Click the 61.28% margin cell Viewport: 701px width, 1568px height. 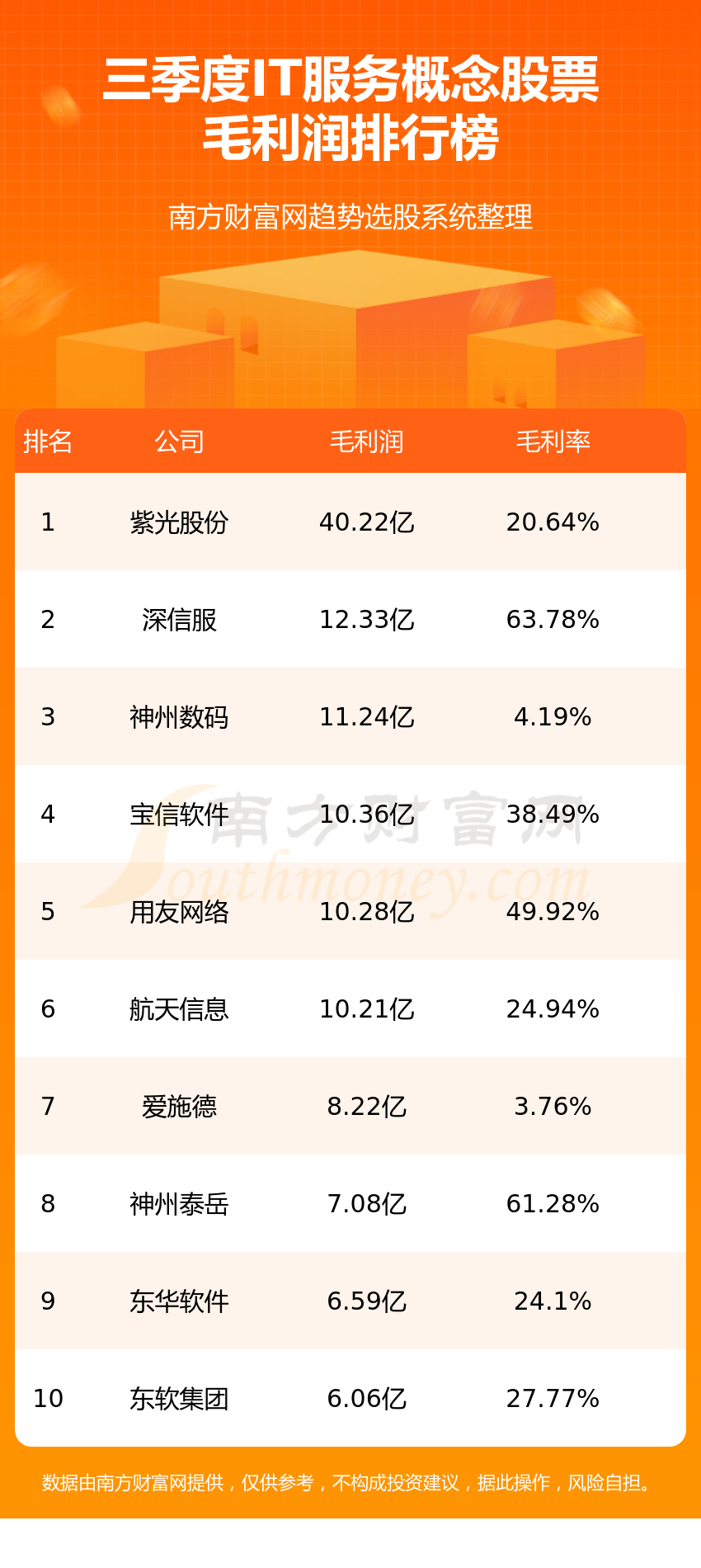click(x=553, y=1204)
